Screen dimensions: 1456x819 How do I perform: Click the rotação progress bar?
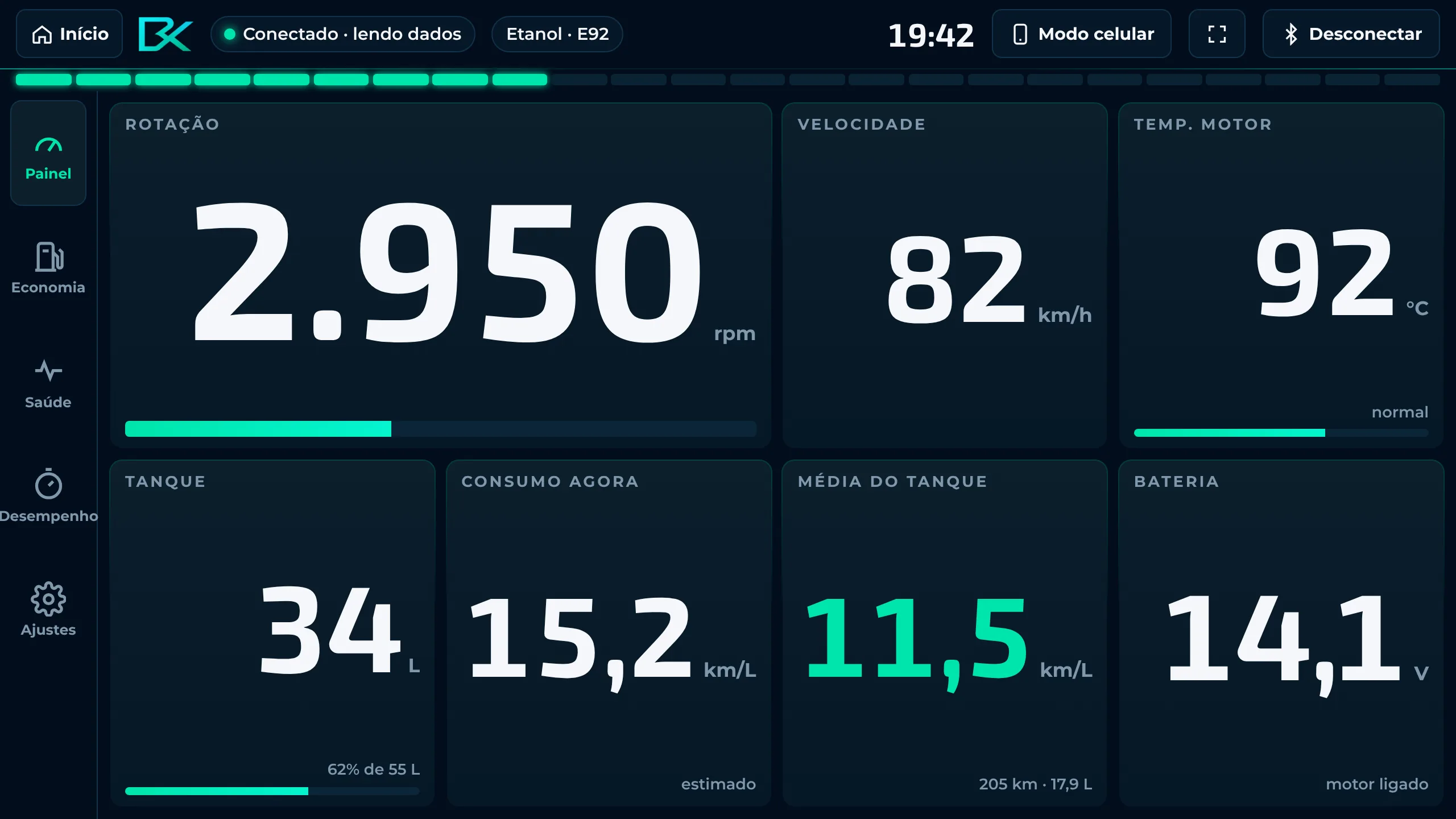(x=441, y=429)
